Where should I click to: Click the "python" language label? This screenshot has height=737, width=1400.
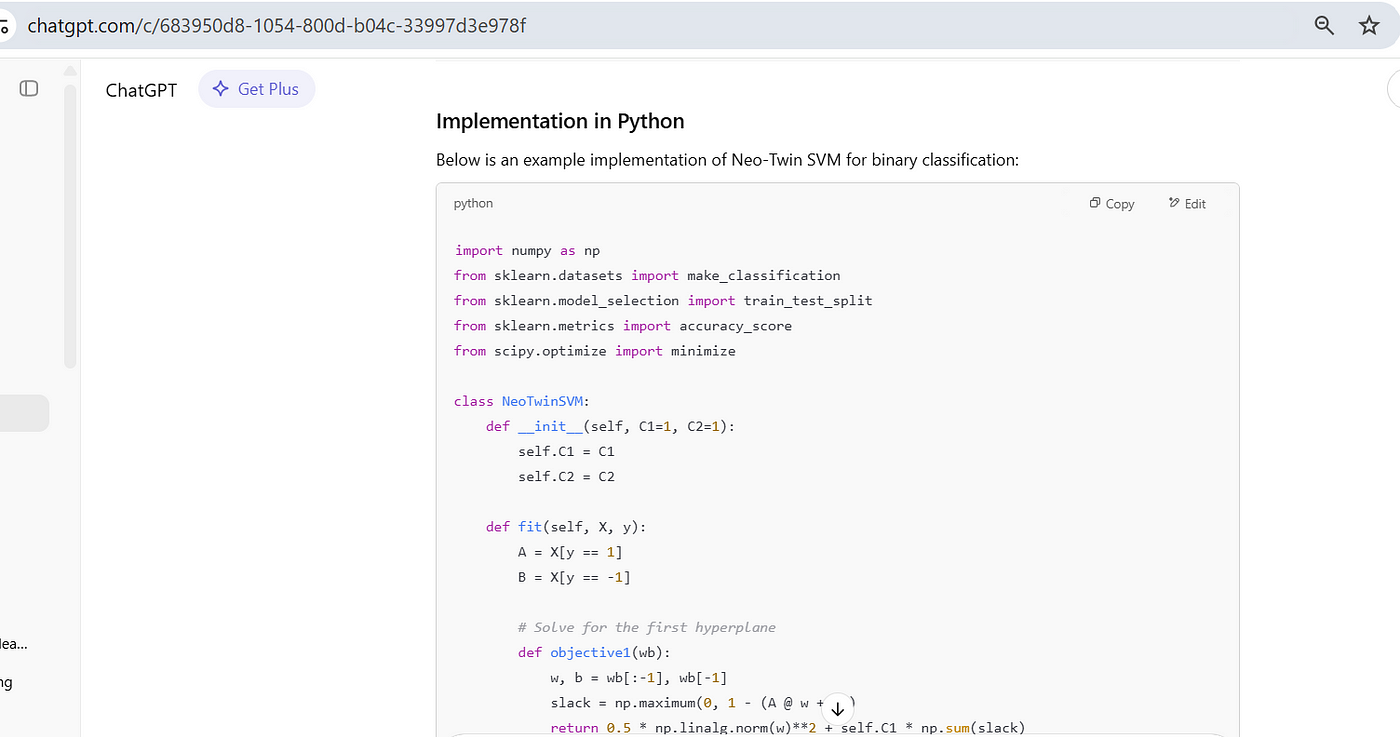[473, 203]
